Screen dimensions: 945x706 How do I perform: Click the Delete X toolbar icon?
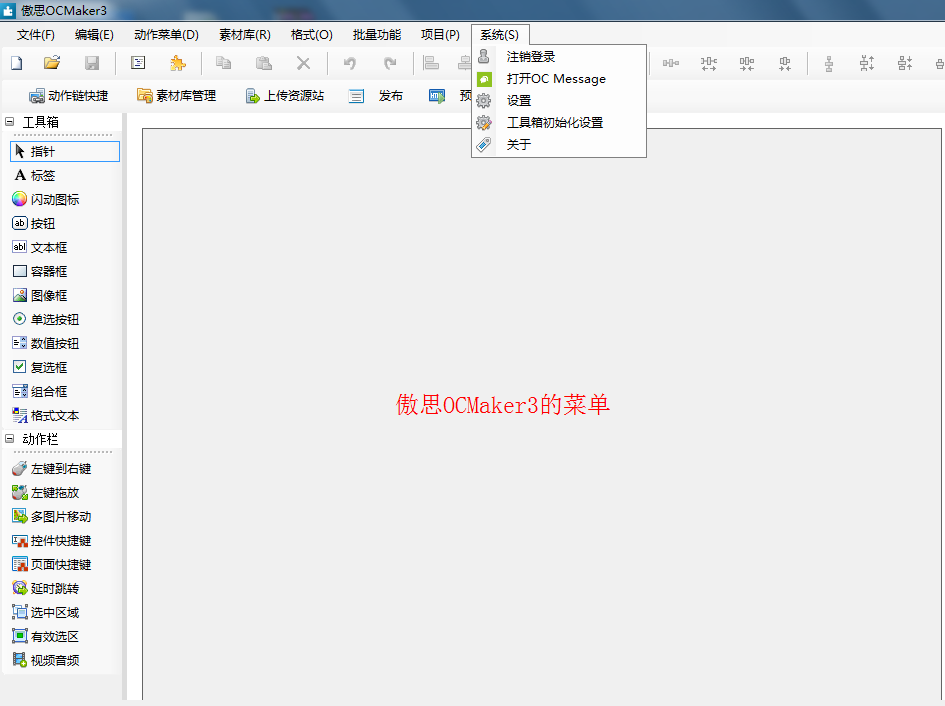coord(303,63)
